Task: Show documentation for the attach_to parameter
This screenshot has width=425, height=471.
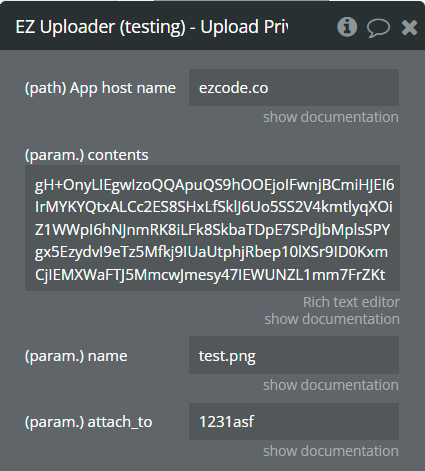Action: click(331, 451)
